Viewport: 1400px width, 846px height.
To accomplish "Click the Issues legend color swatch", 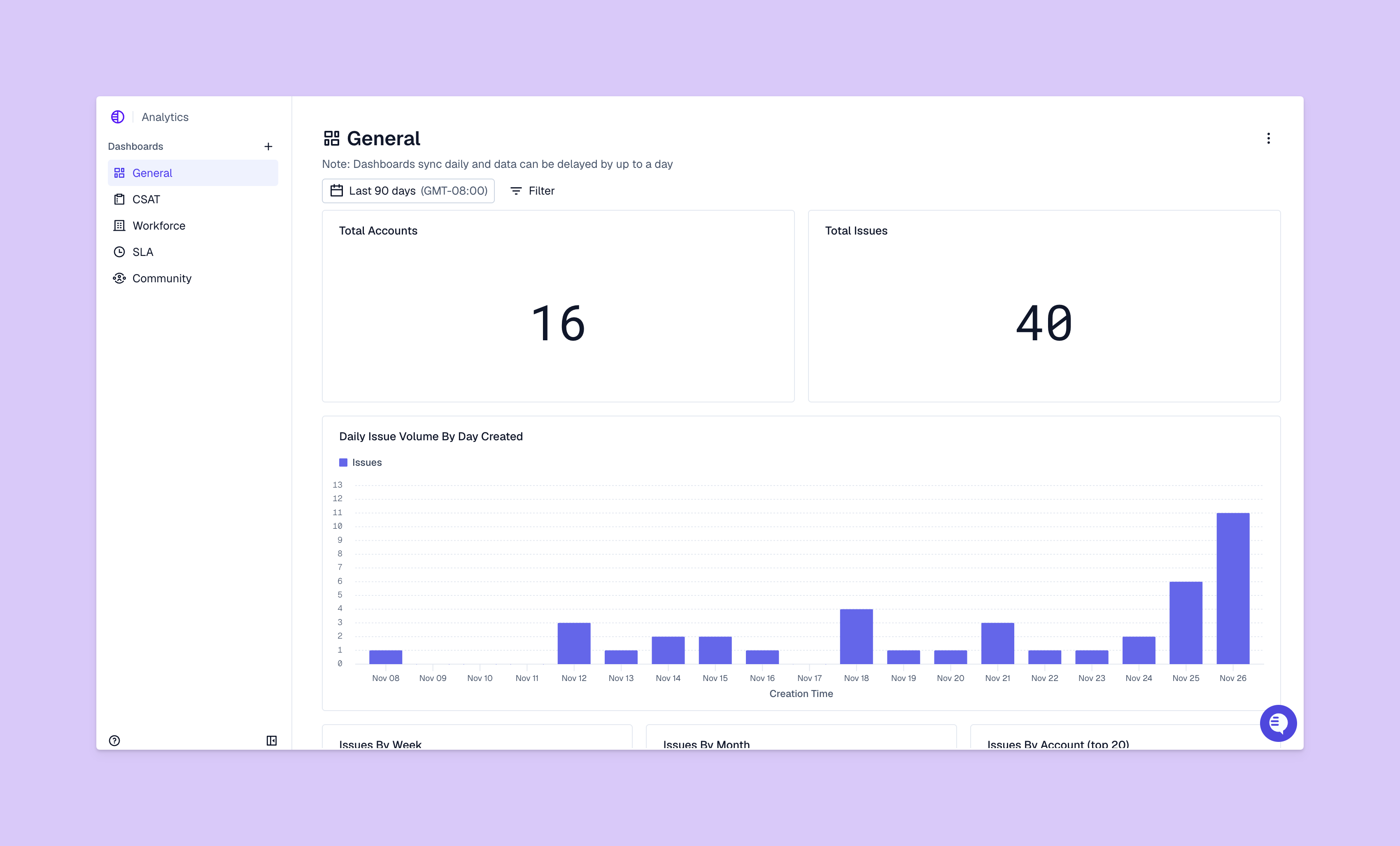I will [343, 462].
